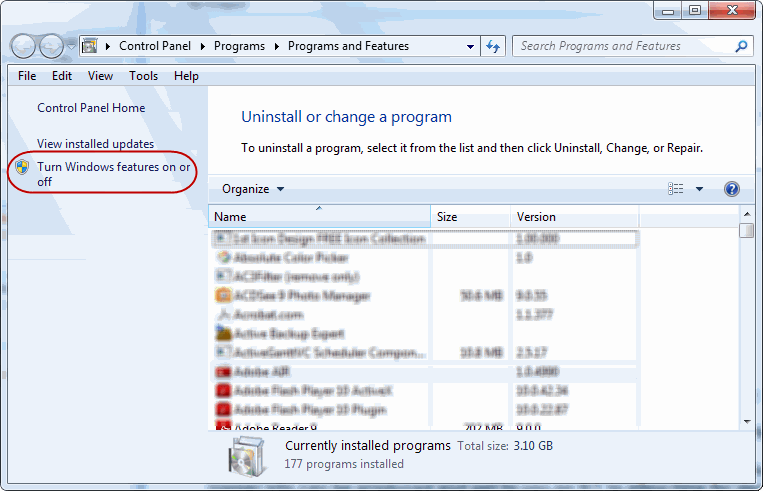Image resolution: width=763 pixels, height=491 pixels.
Task: Click the shield icon beside Turn Windows features
Action: (22, 168)
